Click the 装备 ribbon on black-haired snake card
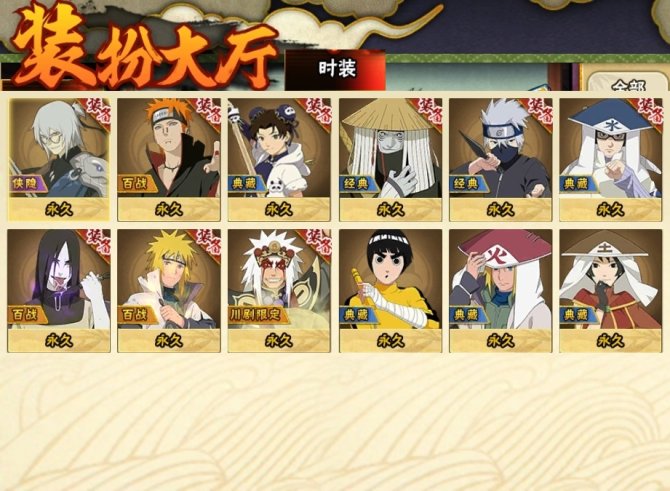This screenshot has height=491, width=670. [x=98, y=244]
